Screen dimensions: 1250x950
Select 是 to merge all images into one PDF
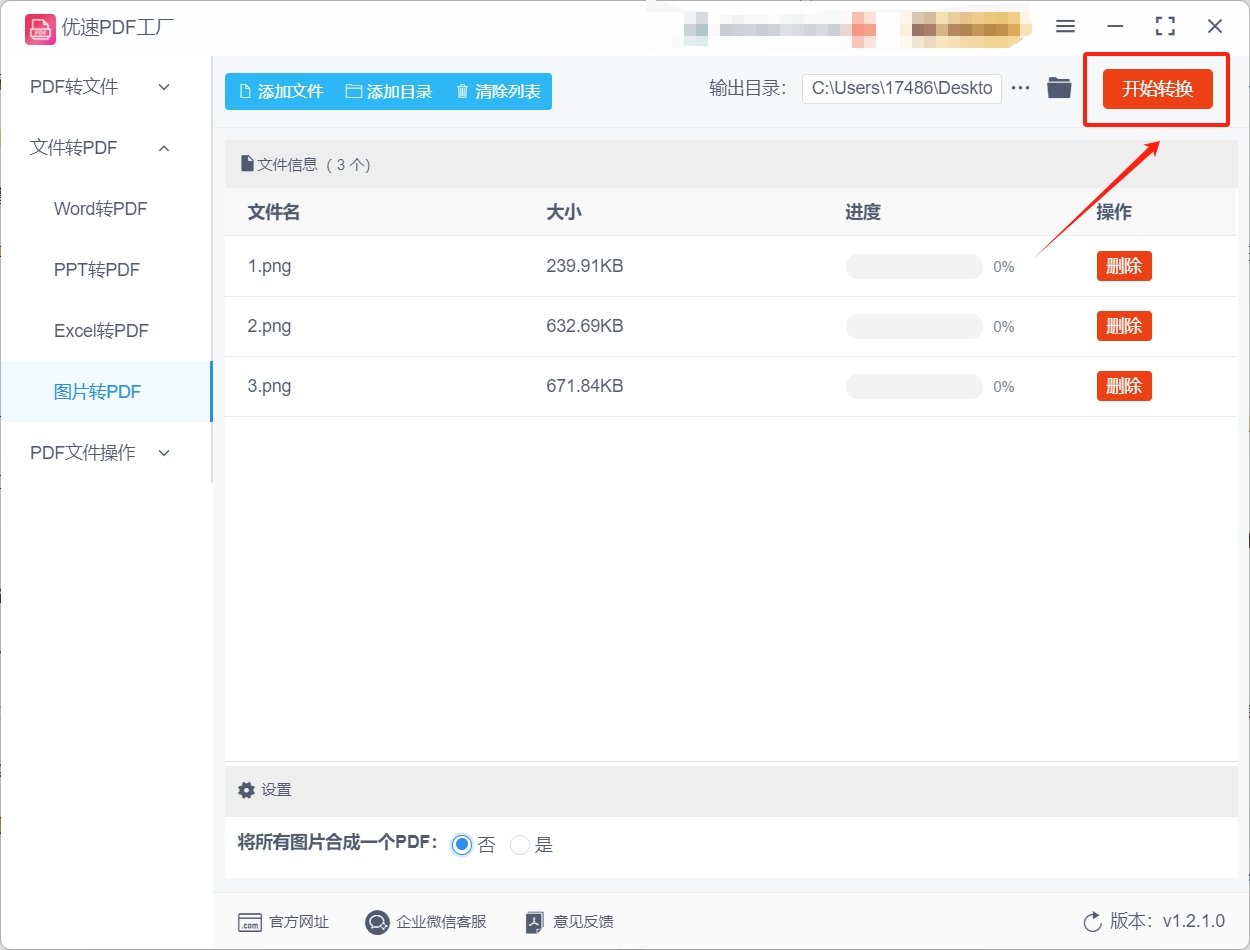(519, 844)
